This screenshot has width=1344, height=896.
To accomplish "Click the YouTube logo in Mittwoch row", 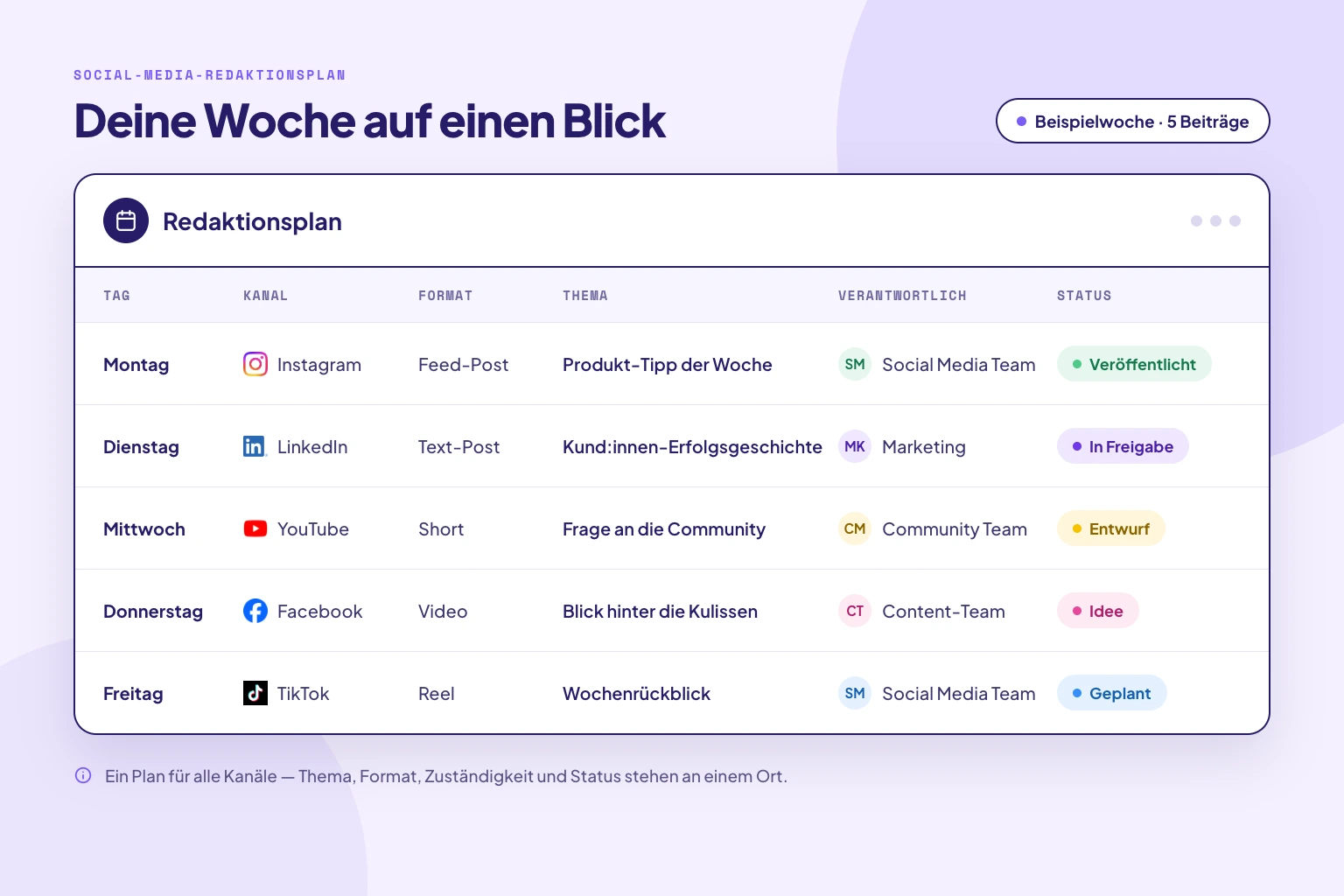I will 255,528.
